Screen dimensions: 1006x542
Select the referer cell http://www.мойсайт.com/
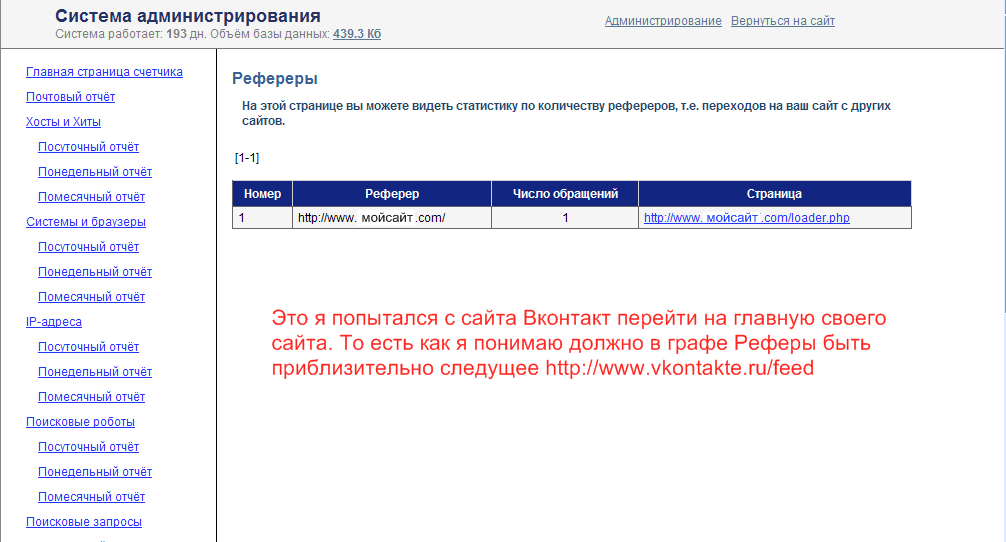pos(392,218)
